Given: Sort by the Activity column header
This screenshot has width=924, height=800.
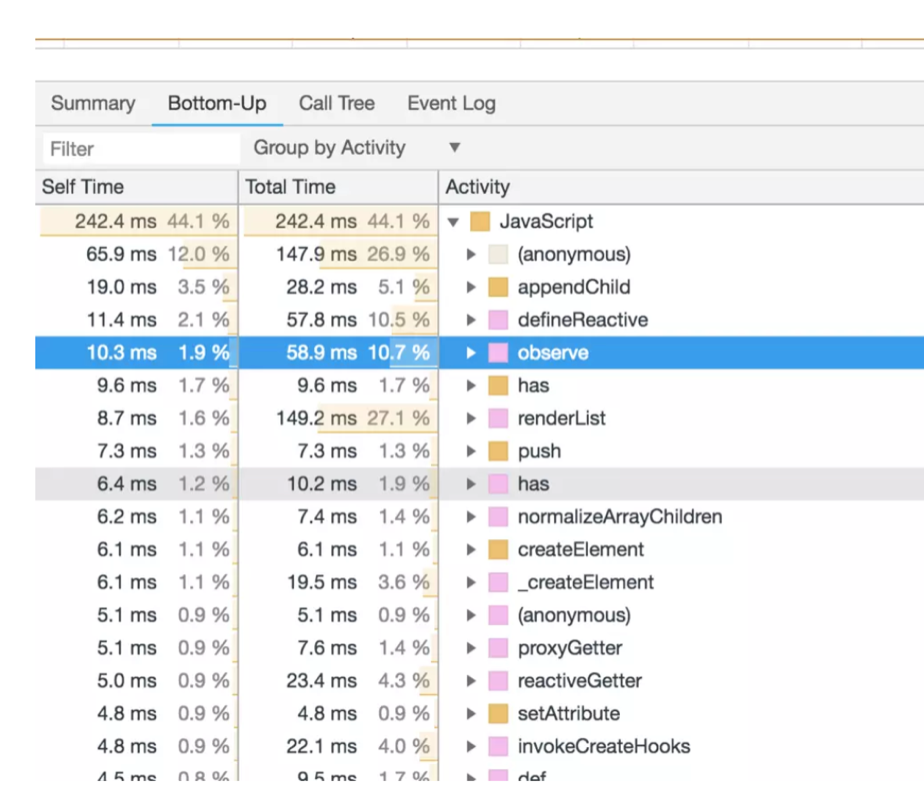Looking at the screenshot, I should pyautogui.click(x=681, y=187).
